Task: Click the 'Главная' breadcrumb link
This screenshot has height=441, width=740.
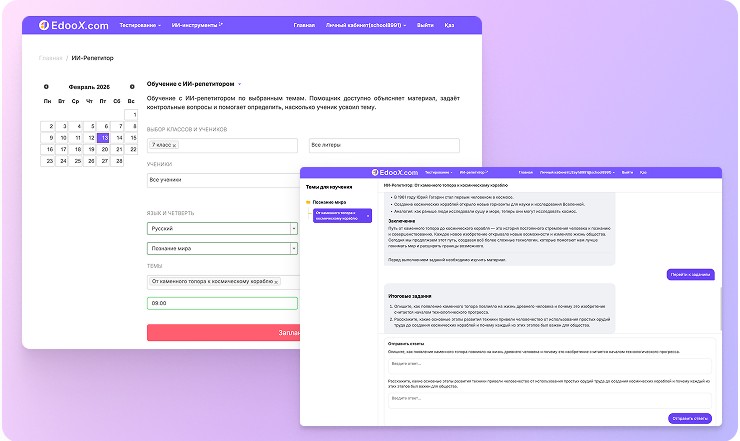Action: pyautogui.click(x=50, y=58)
